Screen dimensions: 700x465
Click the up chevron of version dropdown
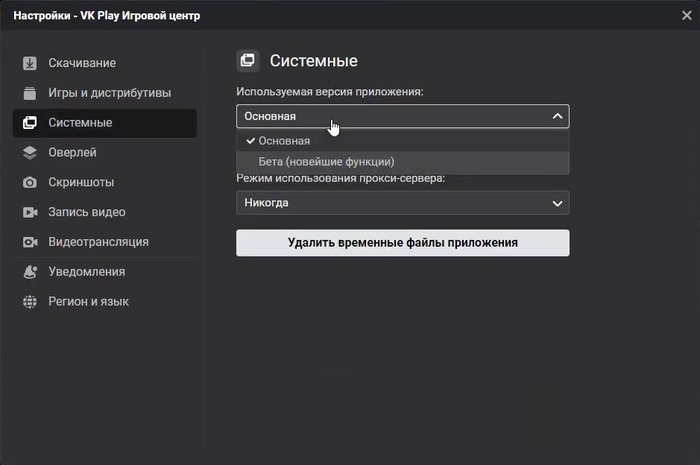(x=557, y=116)
